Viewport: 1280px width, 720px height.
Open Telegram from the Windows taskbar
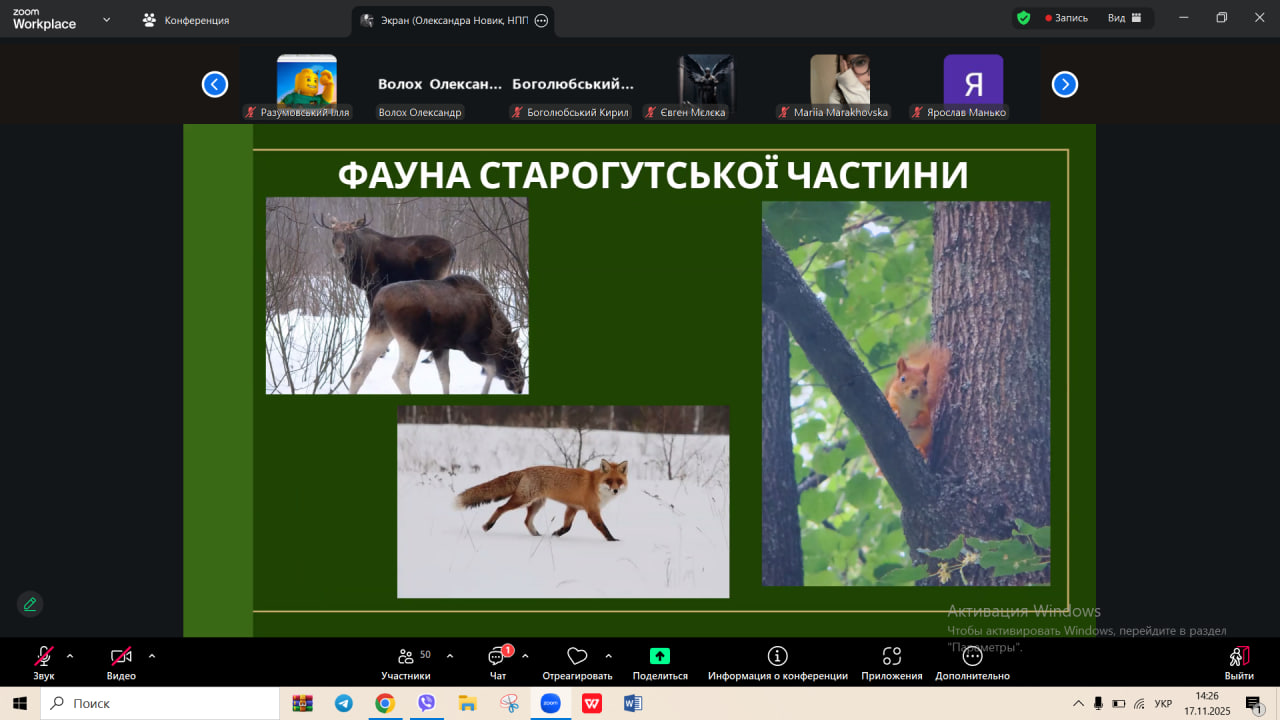point(343,704)
